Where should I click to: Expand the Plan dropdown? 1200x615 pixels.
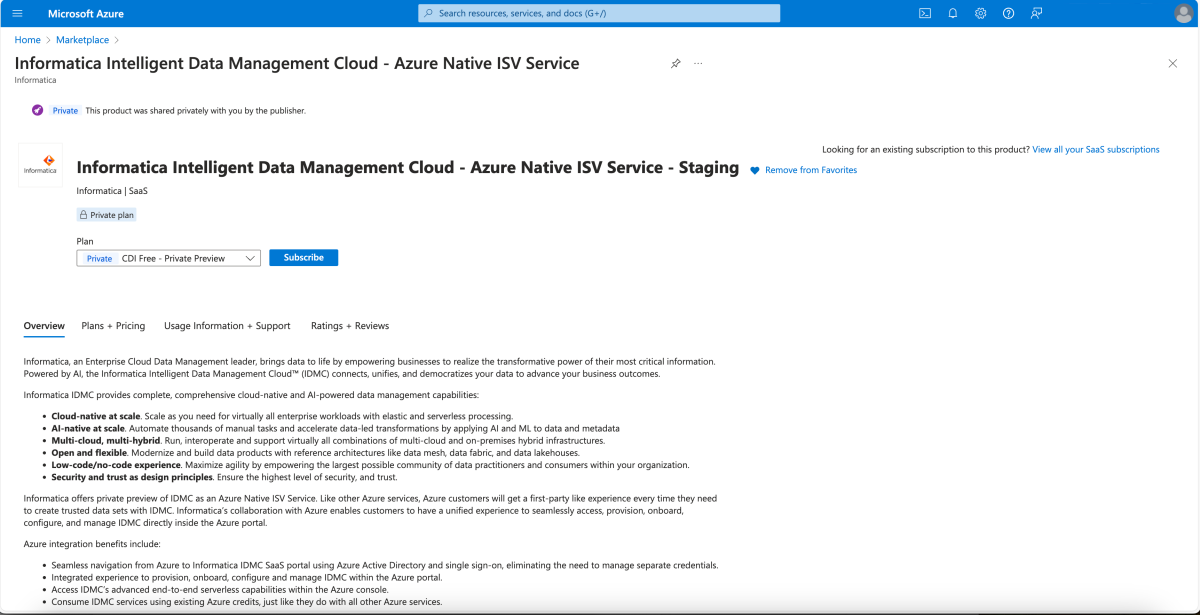click(x=168, y=258)
